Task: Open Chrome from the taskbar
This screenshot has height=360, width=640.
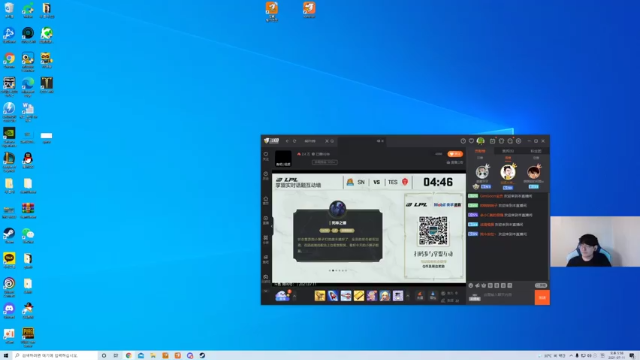Action: pos(129,356)
